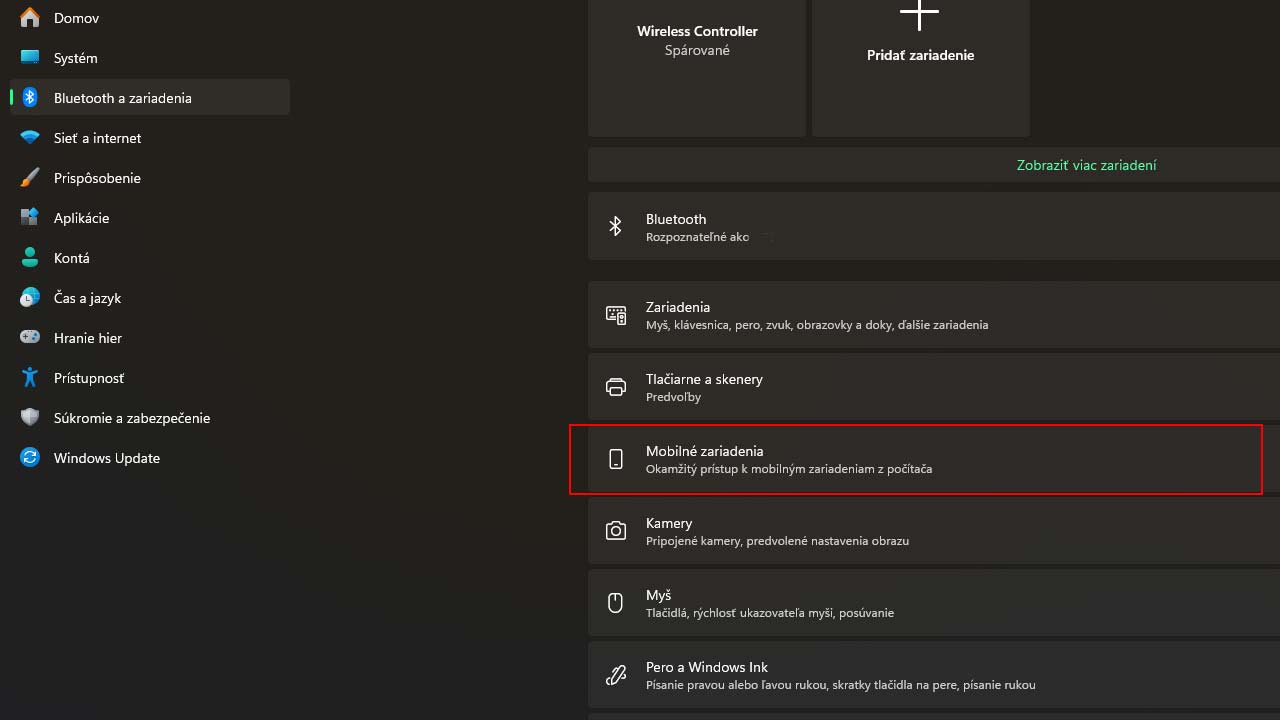Click the Windows Update sync icon
1280x720 pixels.
point(30,458)
